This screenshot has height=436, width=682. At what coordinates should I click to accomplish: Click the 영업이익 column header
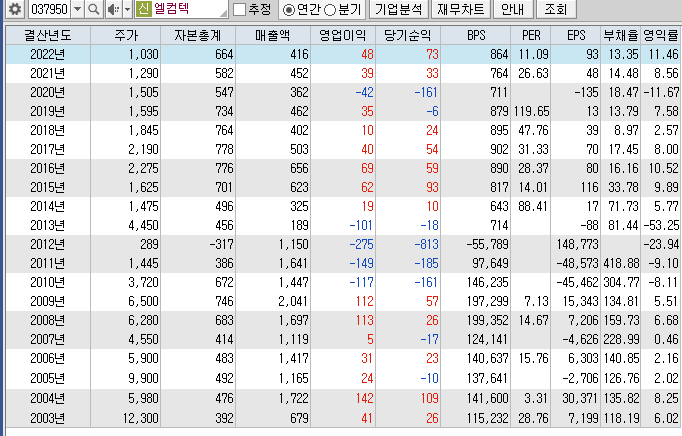point(343,35)
